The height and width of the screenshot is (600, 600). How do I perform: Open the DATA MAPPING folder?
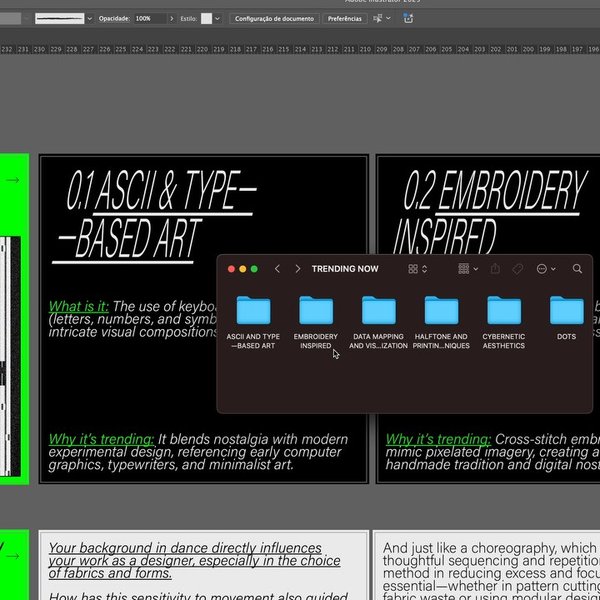pos(378,310)
